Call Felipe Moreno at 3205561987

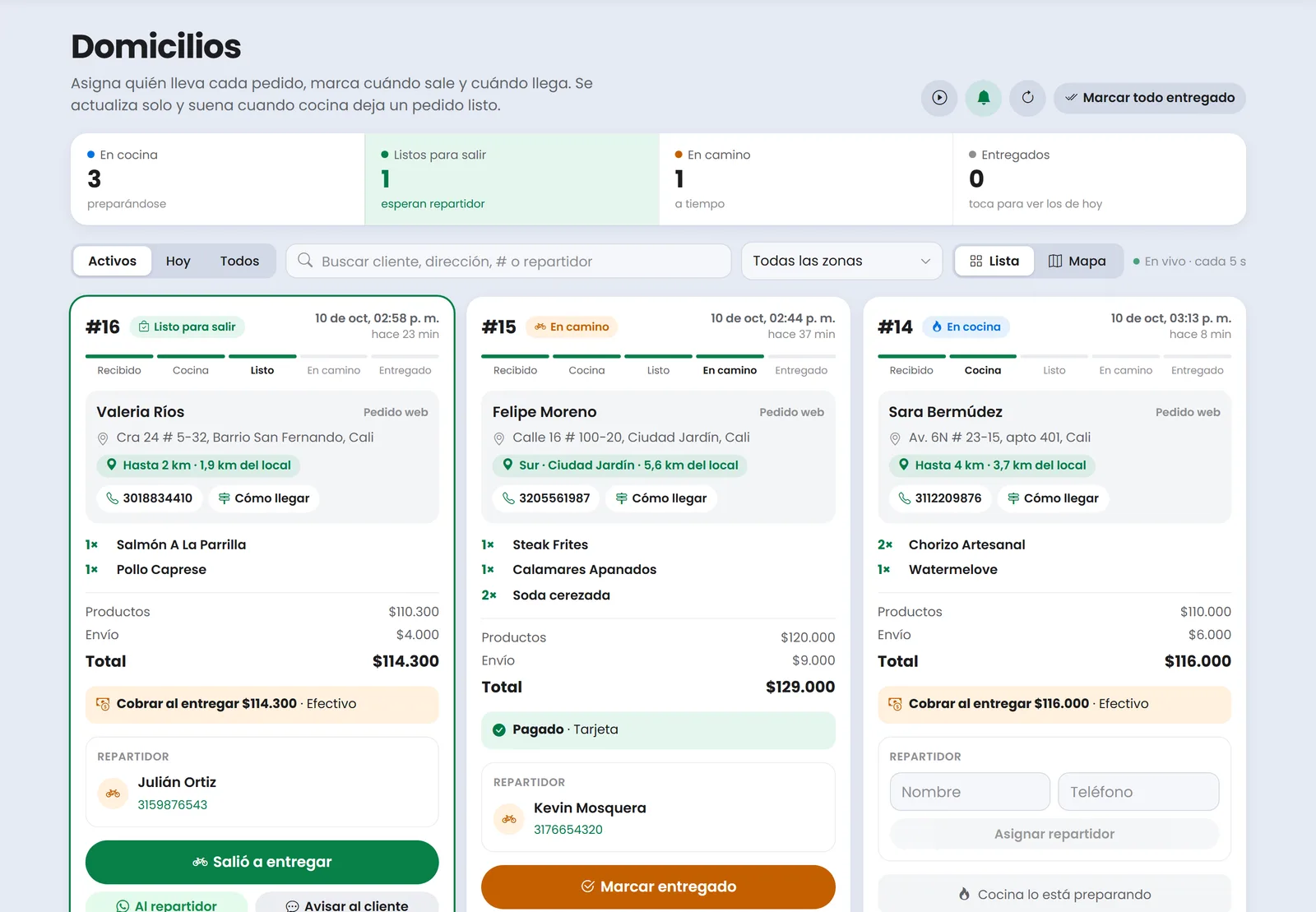(x=546, y=498)
